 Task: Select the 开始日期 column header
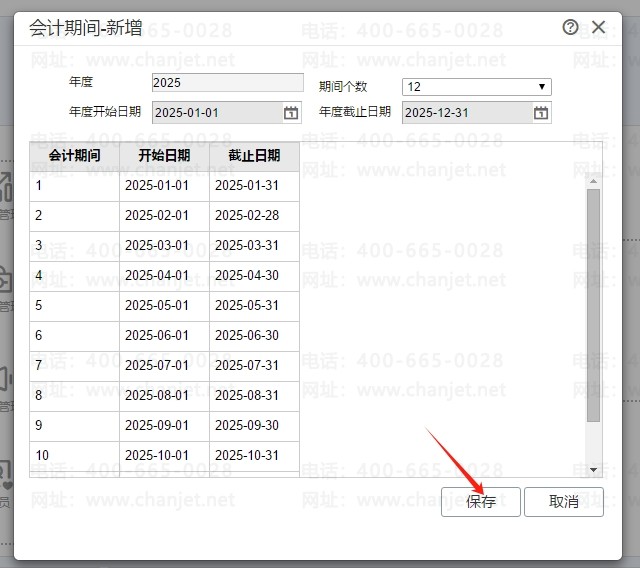(x=164, y=156)
